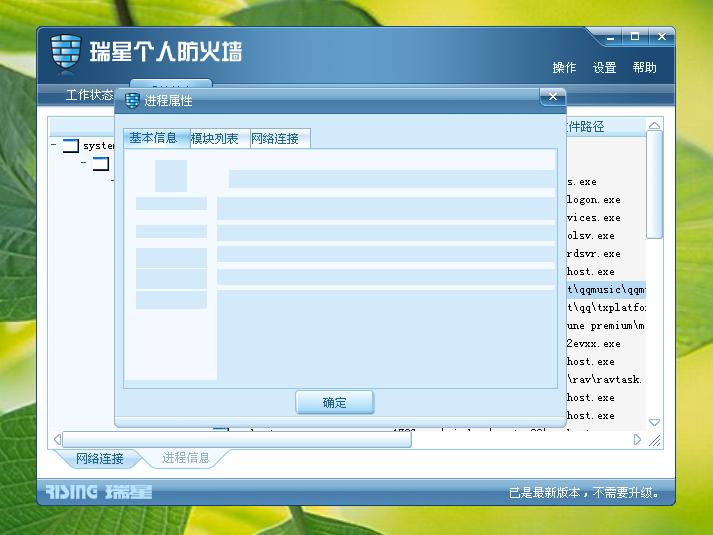Click the RISING 瑞星 brand logo

coord(99,492)
